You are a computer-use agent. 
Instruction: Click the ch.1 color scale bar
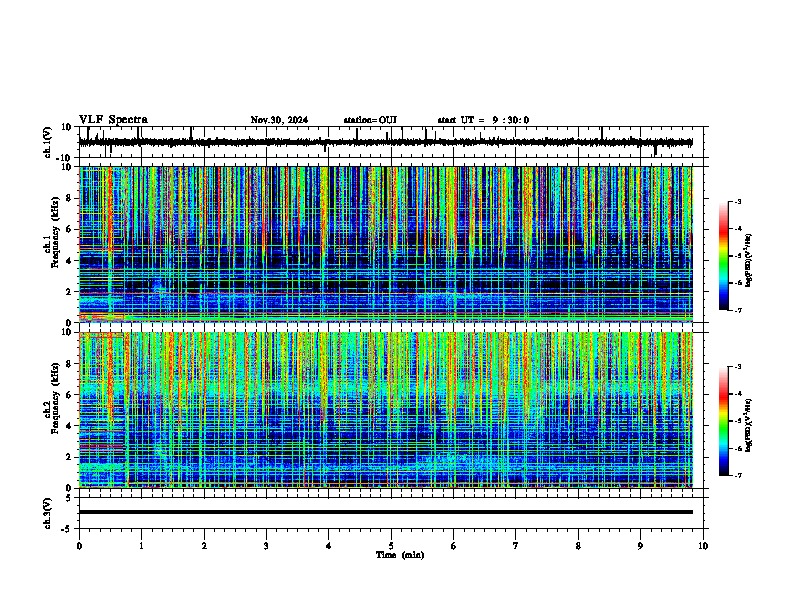click(x=724, y=256)
